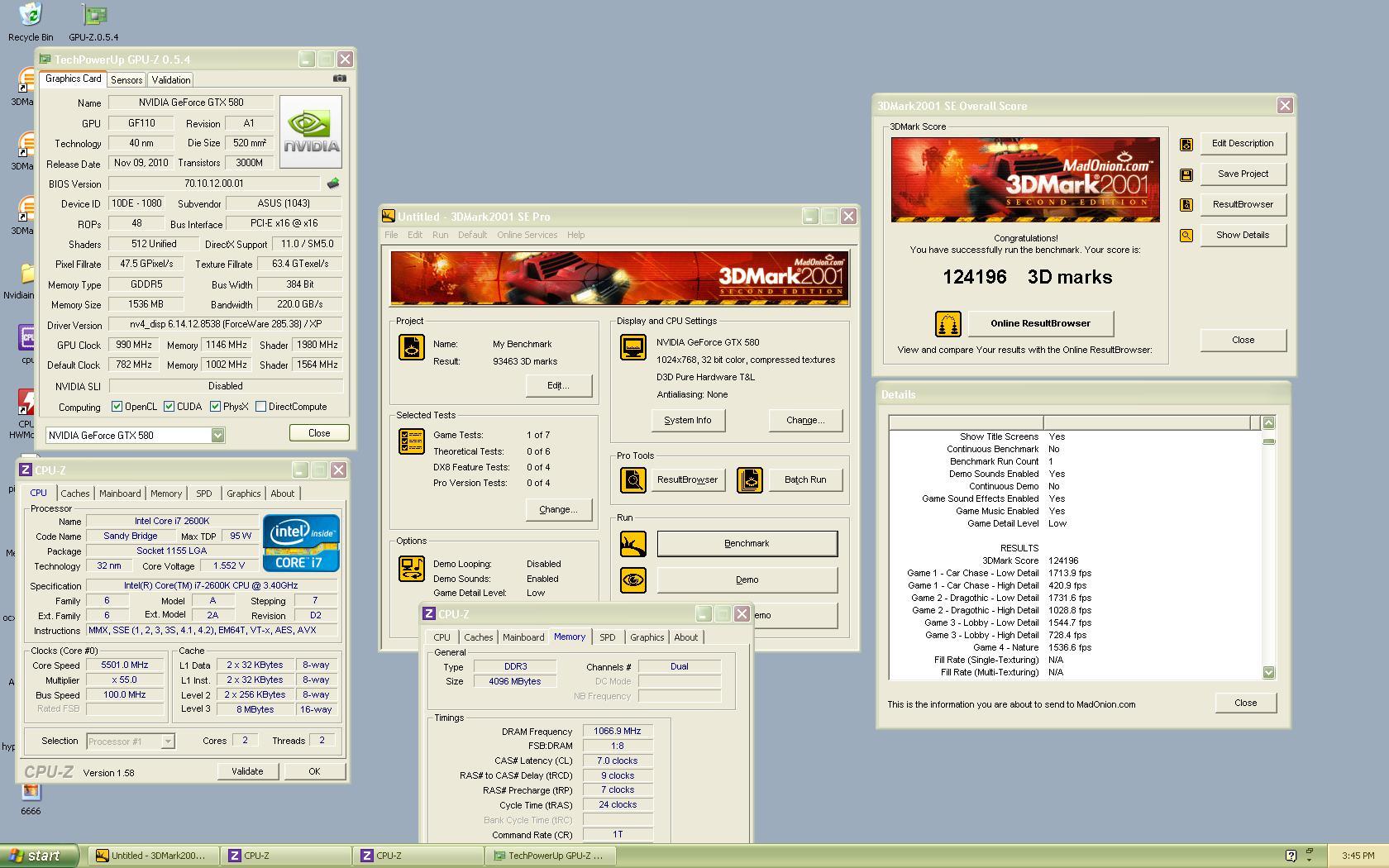Open the 6666 desktop icon
Screen dimensions: 1389x868
31,799
